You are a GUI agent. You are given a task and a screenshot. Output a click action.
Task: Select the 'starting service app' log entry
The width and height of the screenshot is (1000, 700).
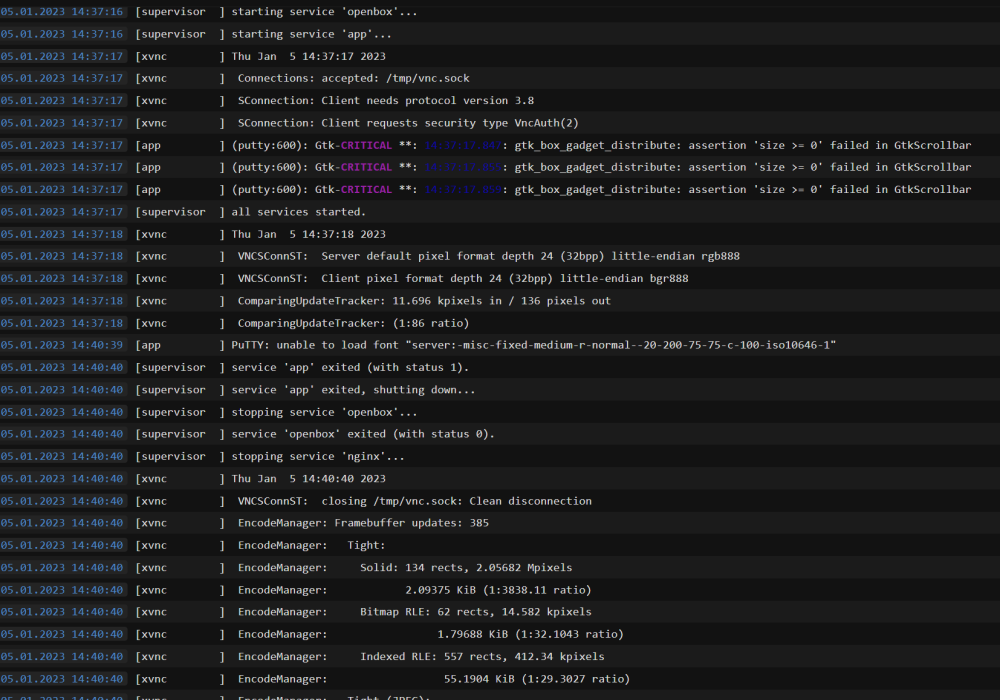pos(500,34)
